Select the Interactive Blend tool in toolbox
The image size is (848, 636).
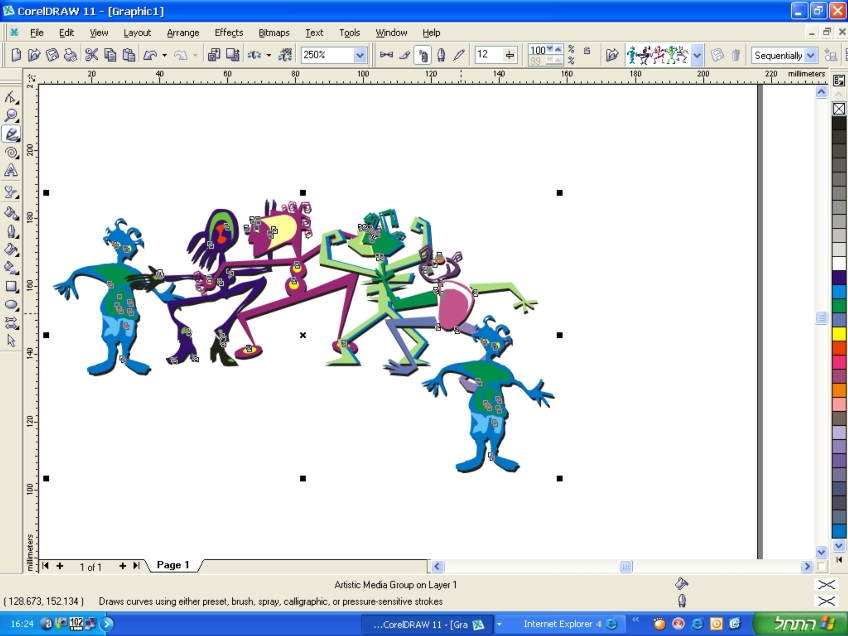pos(11,193)
